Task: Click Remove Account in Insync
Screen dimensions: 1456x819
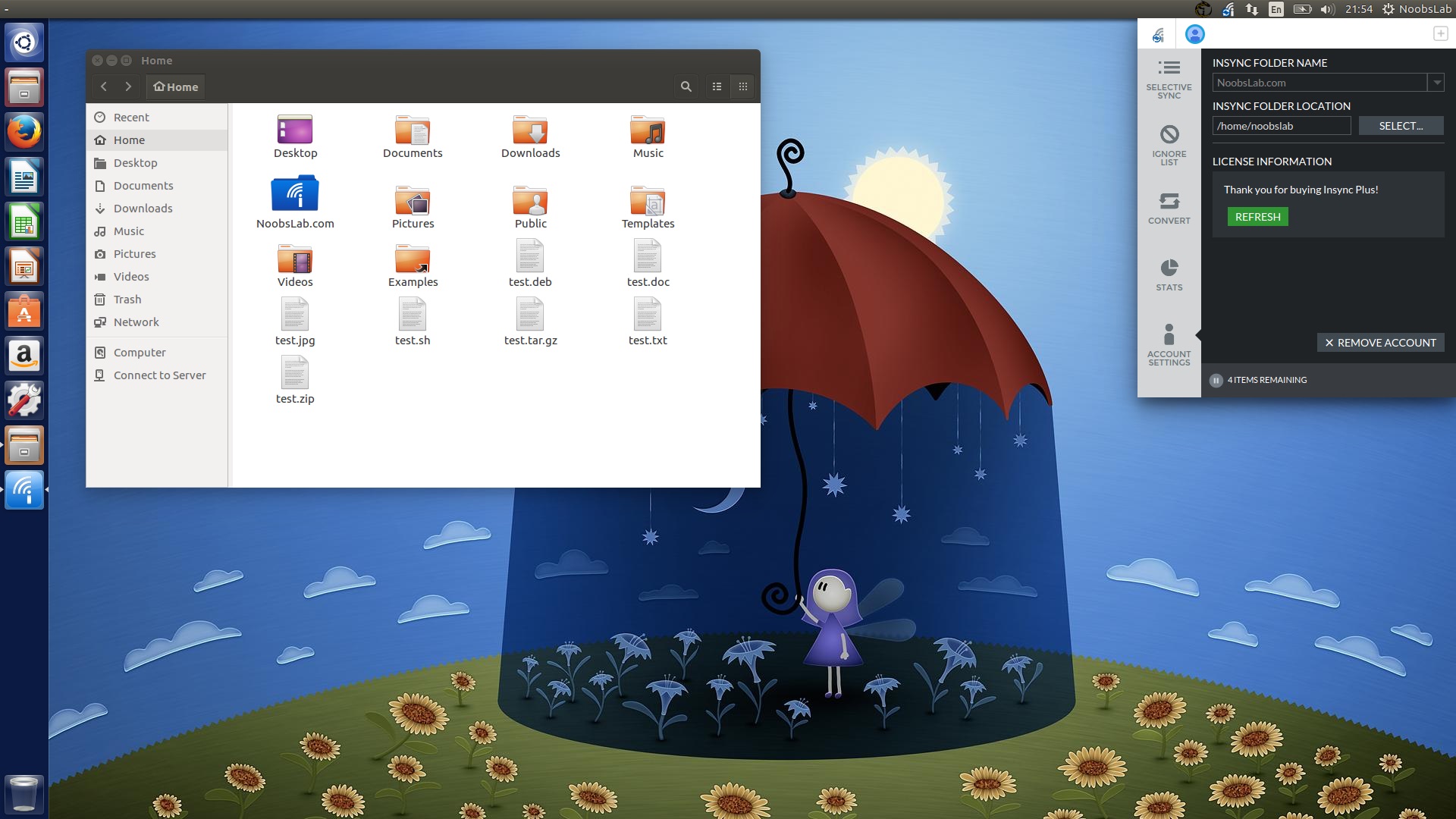Action: click(1380, 343)
